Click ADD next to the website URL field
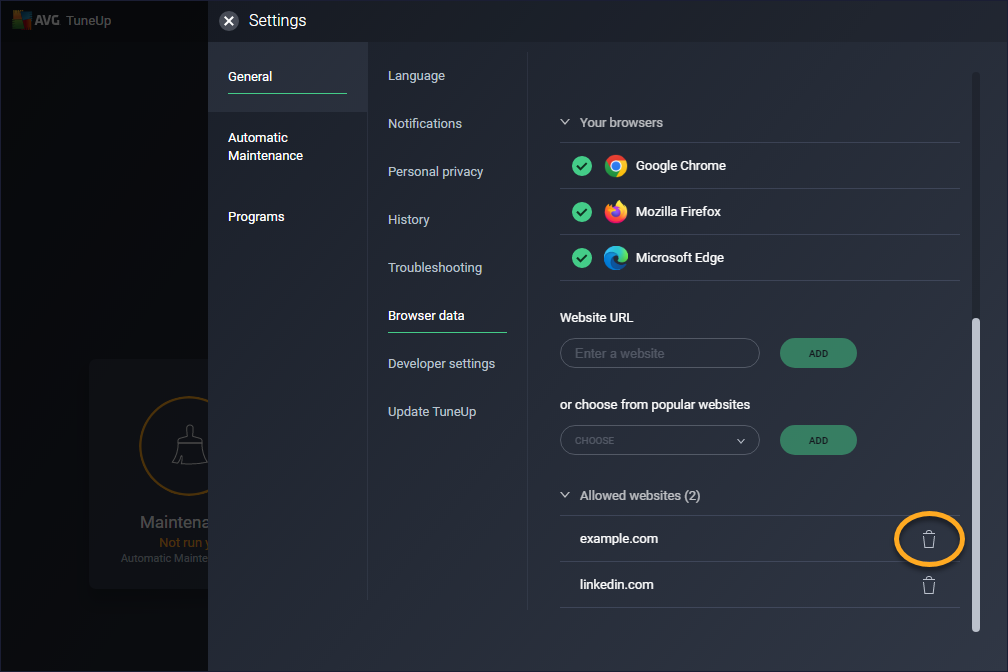 (818, 353)
